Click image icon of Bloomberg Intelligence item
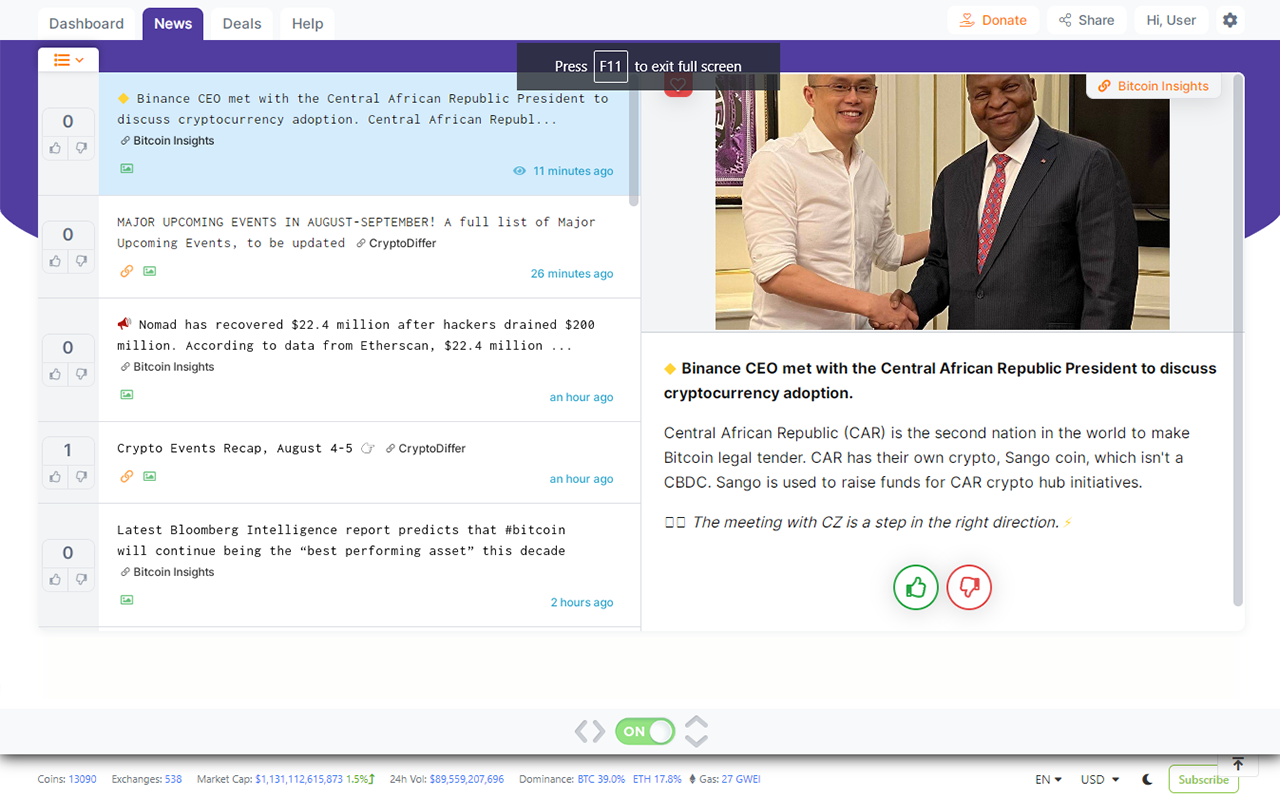The height and width of the screenshot is (800, 1280). tap(127, 600)
